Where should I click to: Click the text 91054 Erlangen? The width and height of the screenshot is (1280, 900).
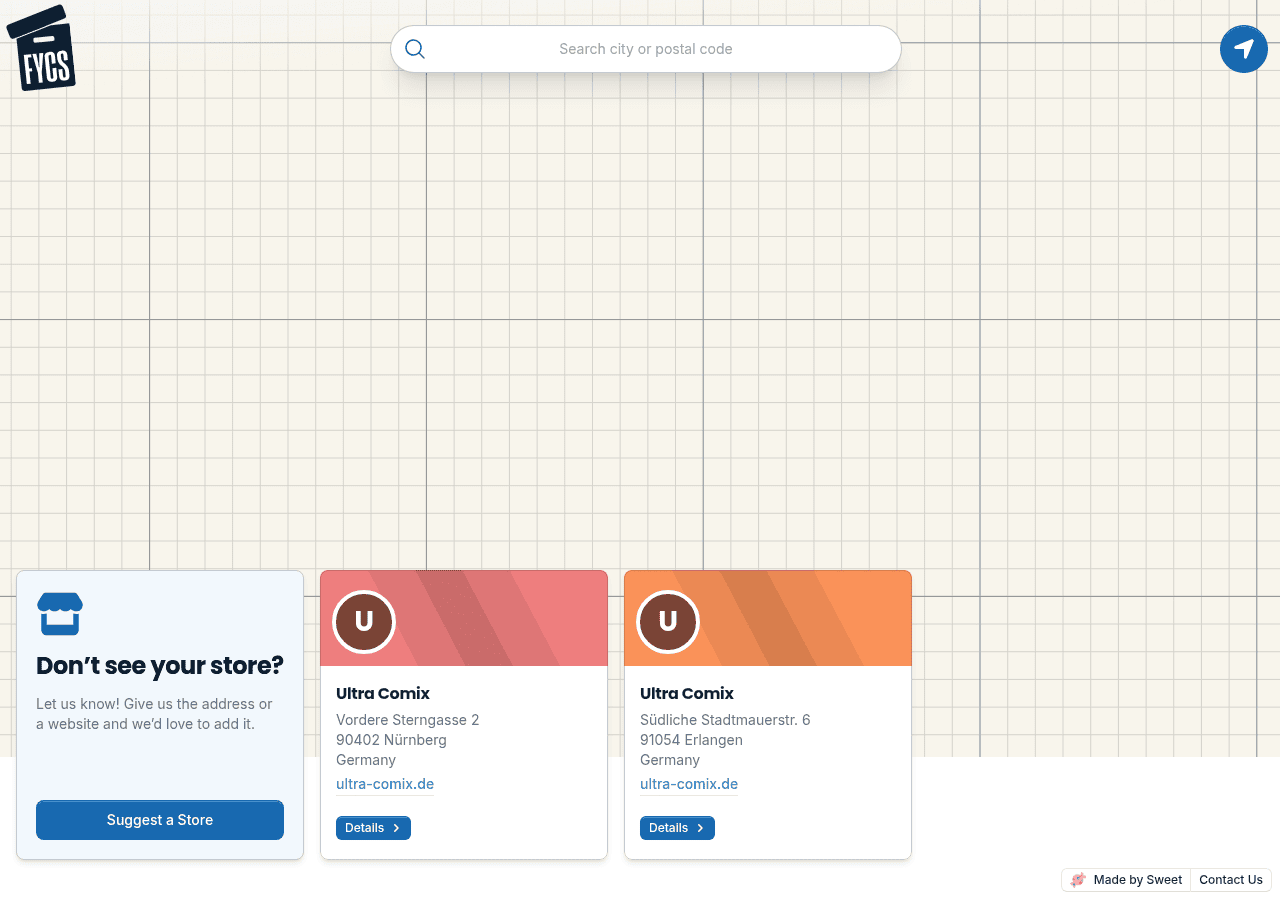coord(691,740)
